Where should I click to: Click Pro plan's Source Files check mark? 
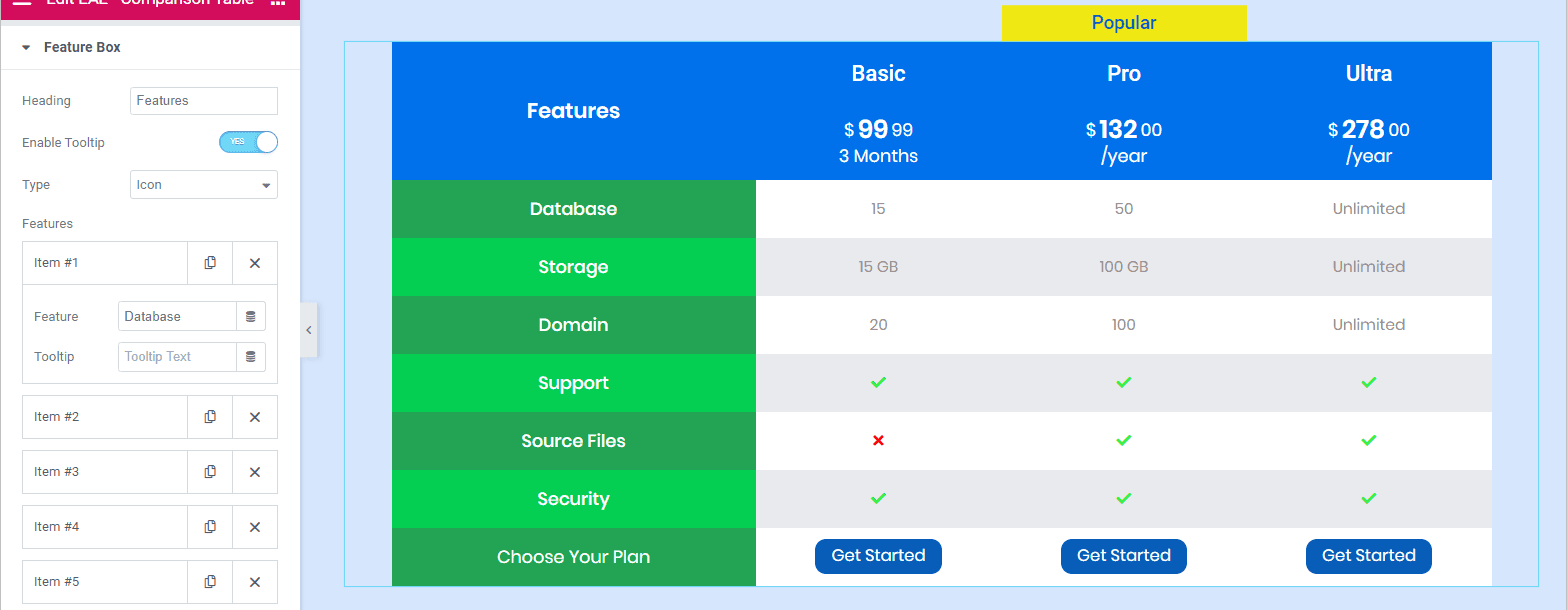point(1124,441)
